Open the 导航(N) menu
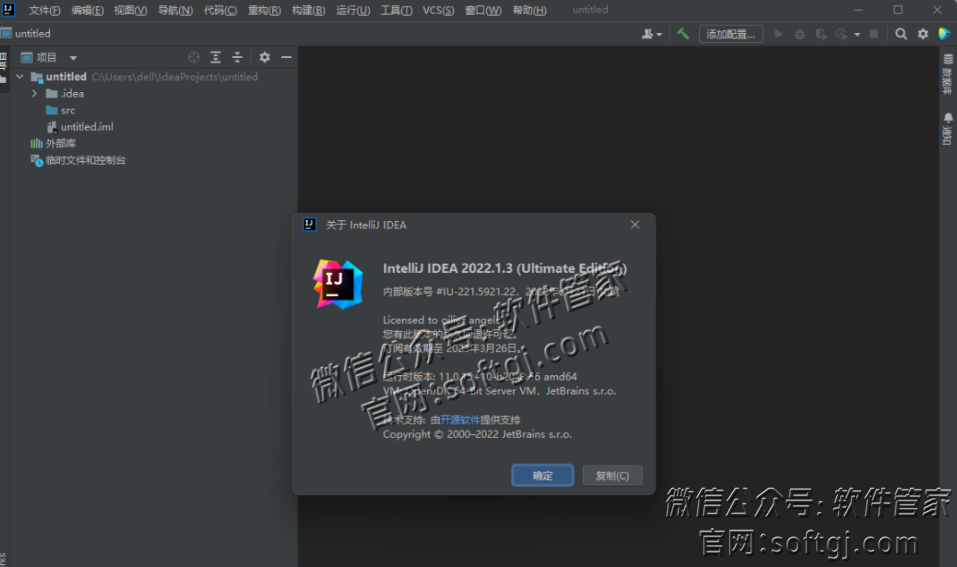Screen dimensions: 957x567 point(175,10)
